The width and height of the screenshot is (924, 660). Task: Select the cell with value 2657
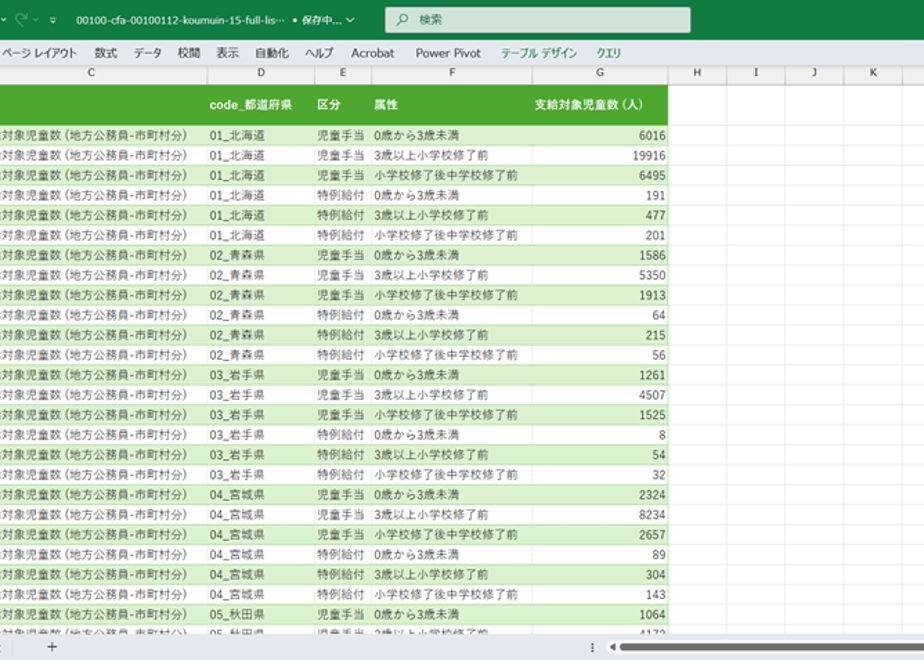tap(600, 535)
